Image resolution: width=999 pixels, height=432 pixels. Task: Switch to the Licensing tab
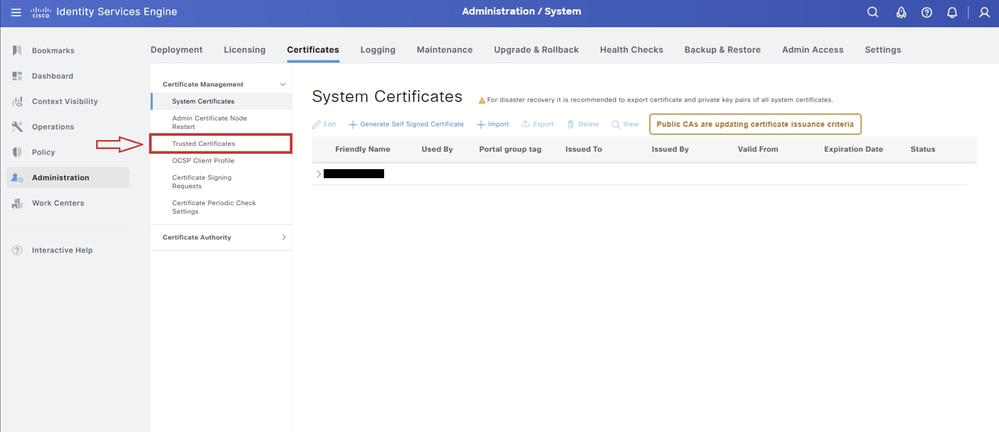(245, 50)
